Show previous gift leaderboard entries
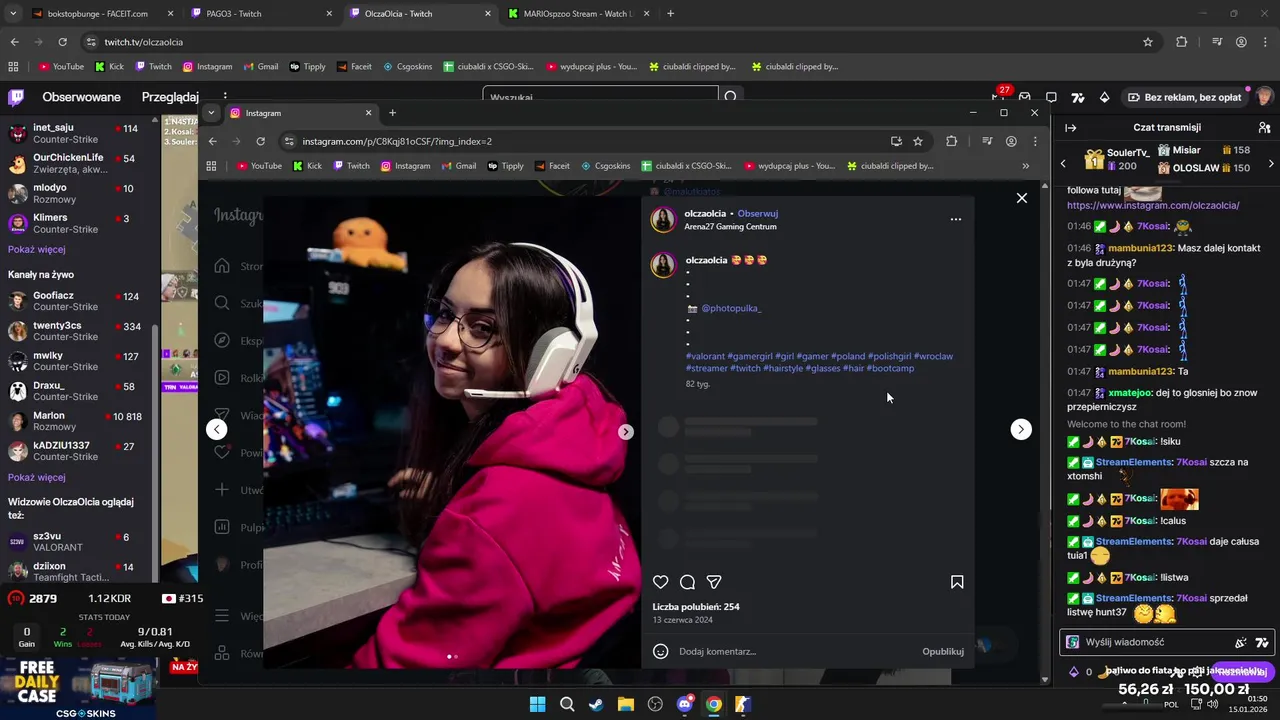The height and width of the screenshot is (720, 1280). click(1063, 163)
